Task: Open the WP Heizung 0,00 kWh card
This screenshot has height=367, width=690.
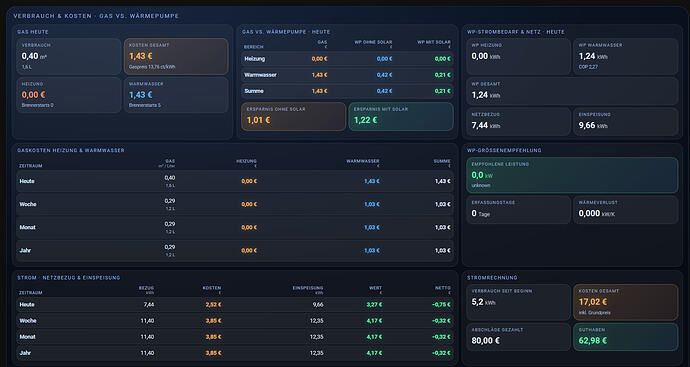Action: pyautogui.click(x=518, y=56)
